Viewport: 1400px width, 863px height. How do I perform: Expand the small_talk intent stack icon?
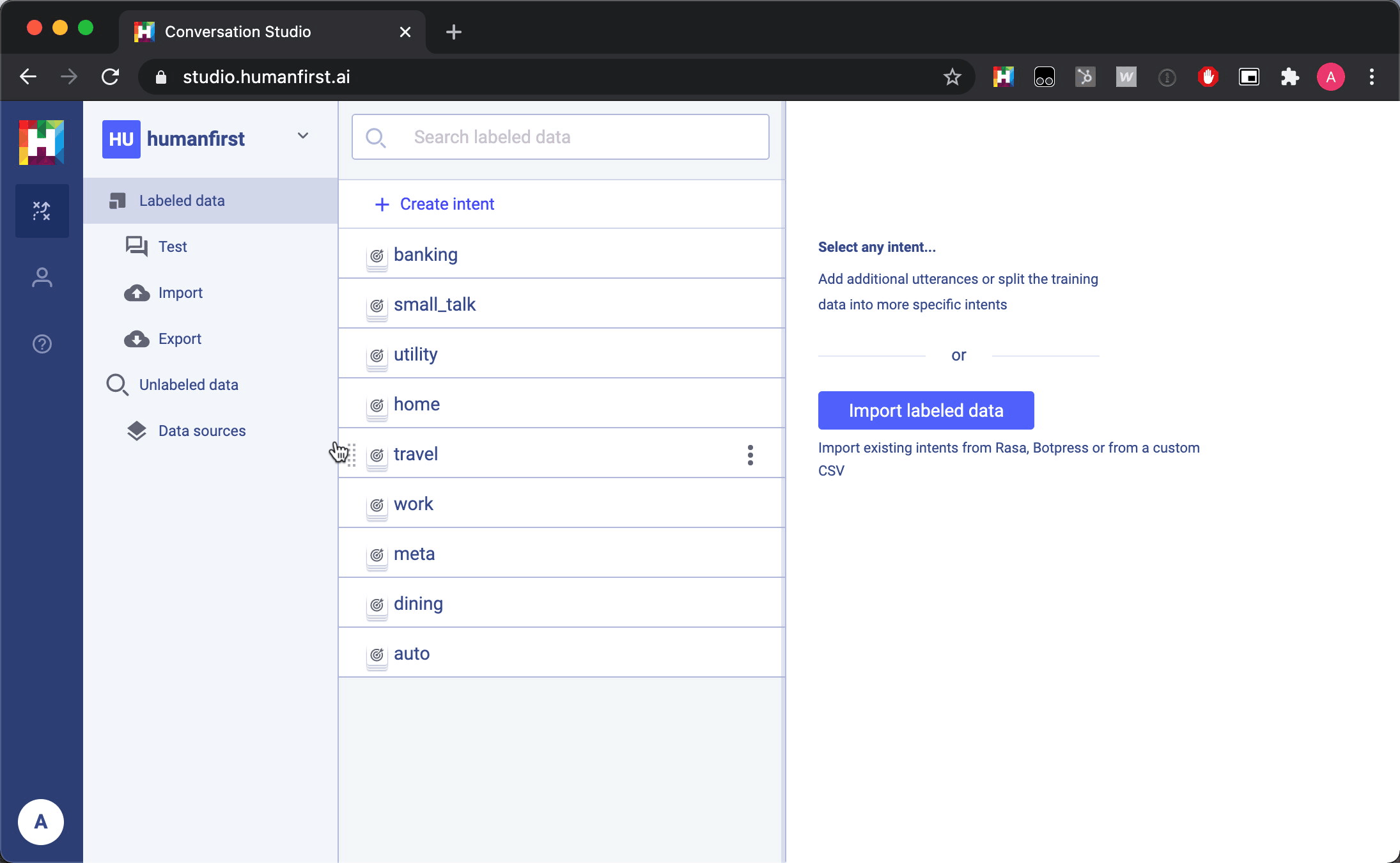(377, 307)
